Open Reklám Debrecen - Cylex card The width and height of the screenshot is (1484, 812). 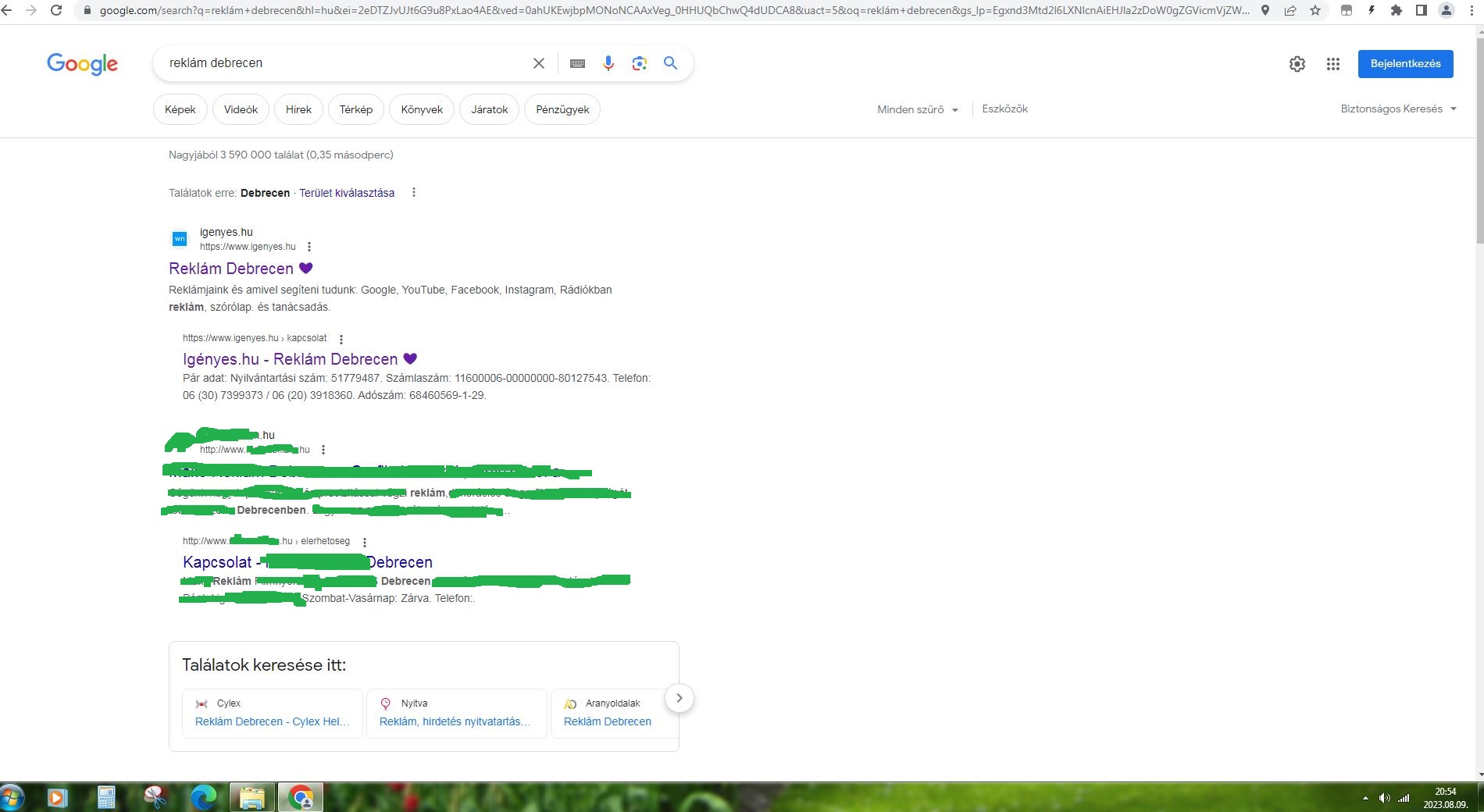pos(273,713)
